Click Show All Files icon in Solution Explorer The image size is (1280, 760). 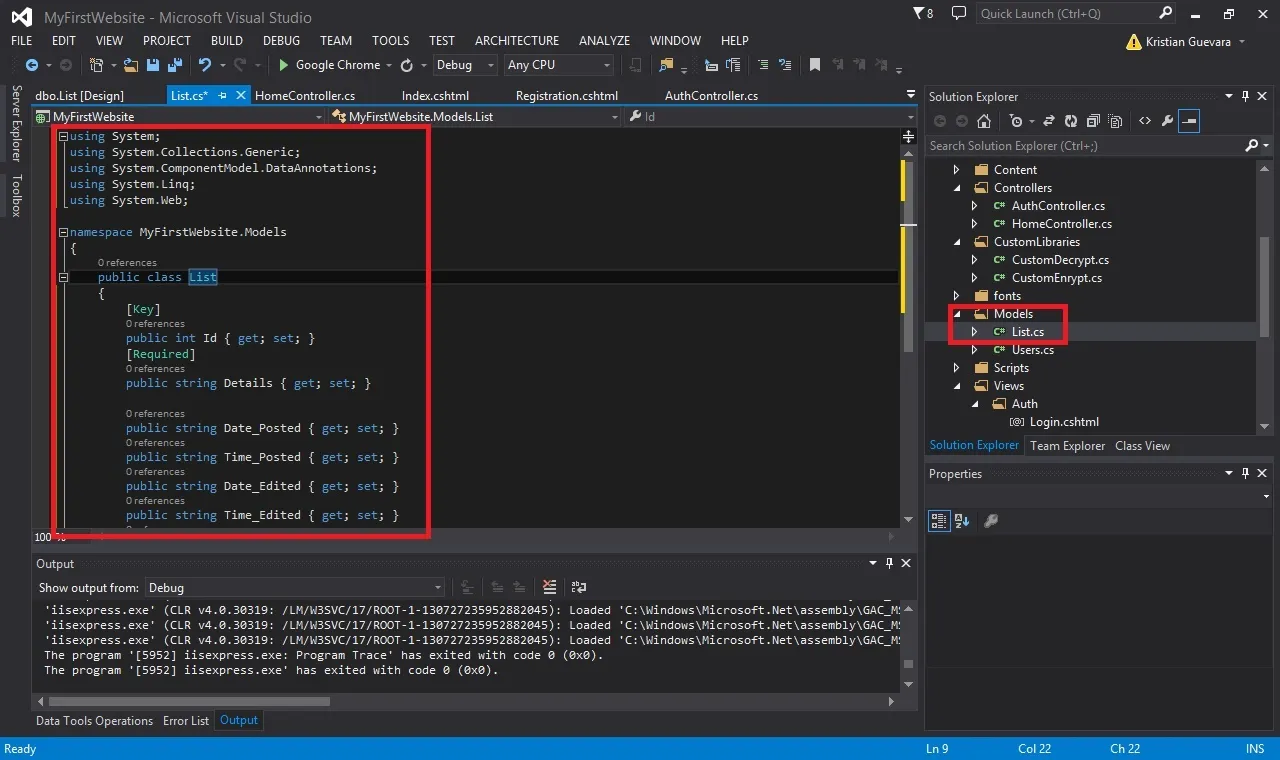point(1114,121)
